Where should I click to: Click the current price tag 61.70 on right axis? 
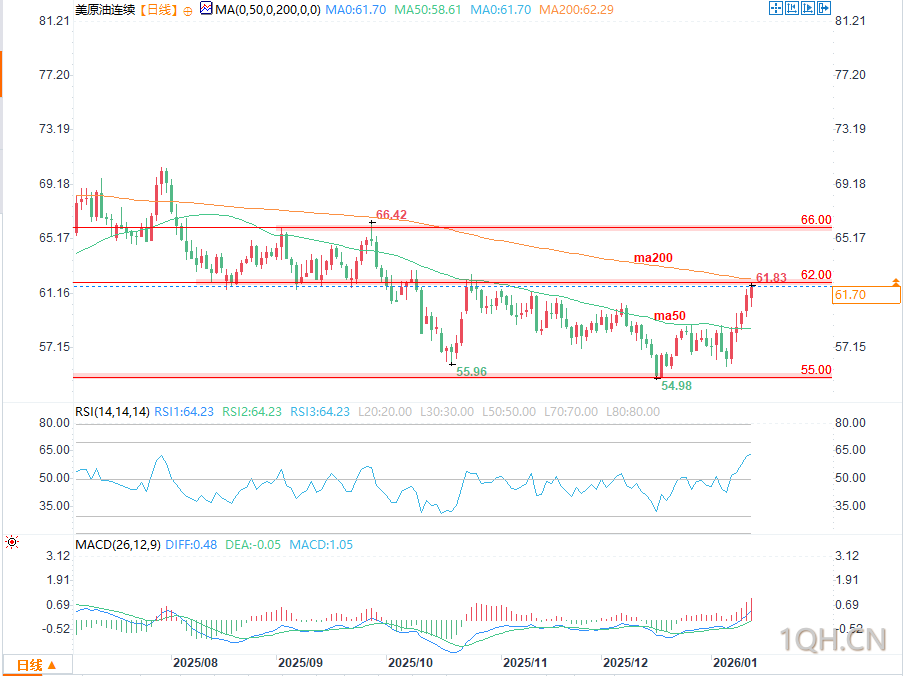pos(866,295)
